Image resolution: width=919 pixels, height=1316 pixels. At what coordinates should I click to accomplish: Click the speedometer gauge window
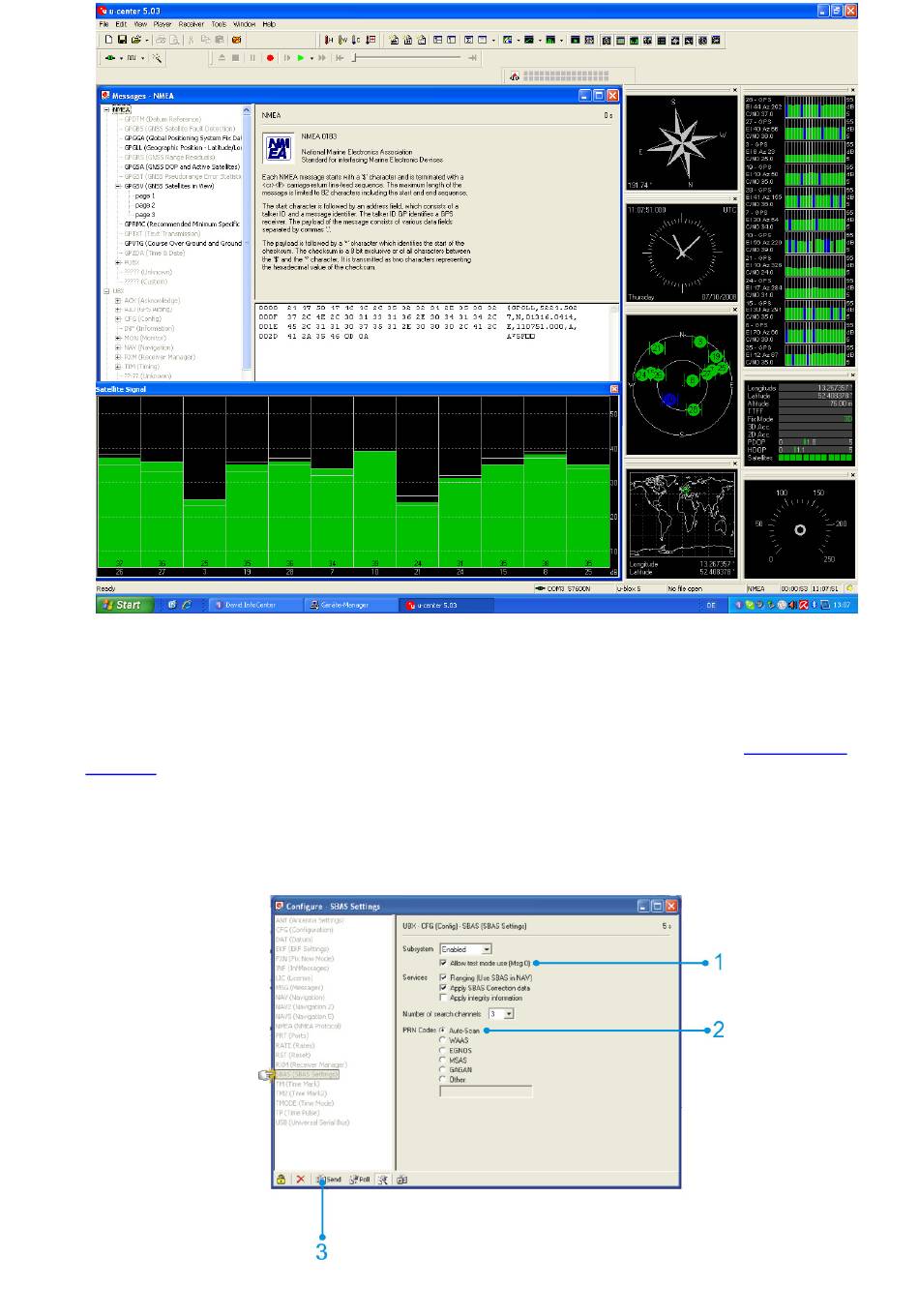click(799, 529)
